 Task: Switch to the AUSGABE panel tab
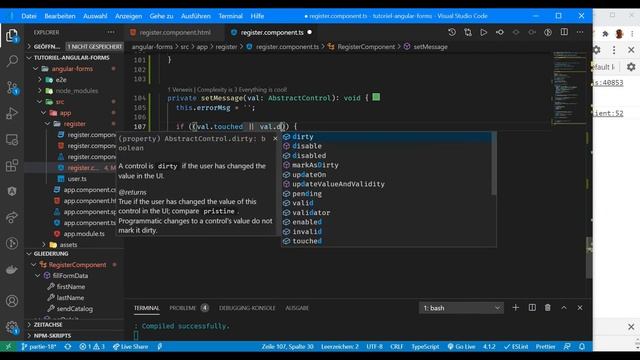[297, 308]
